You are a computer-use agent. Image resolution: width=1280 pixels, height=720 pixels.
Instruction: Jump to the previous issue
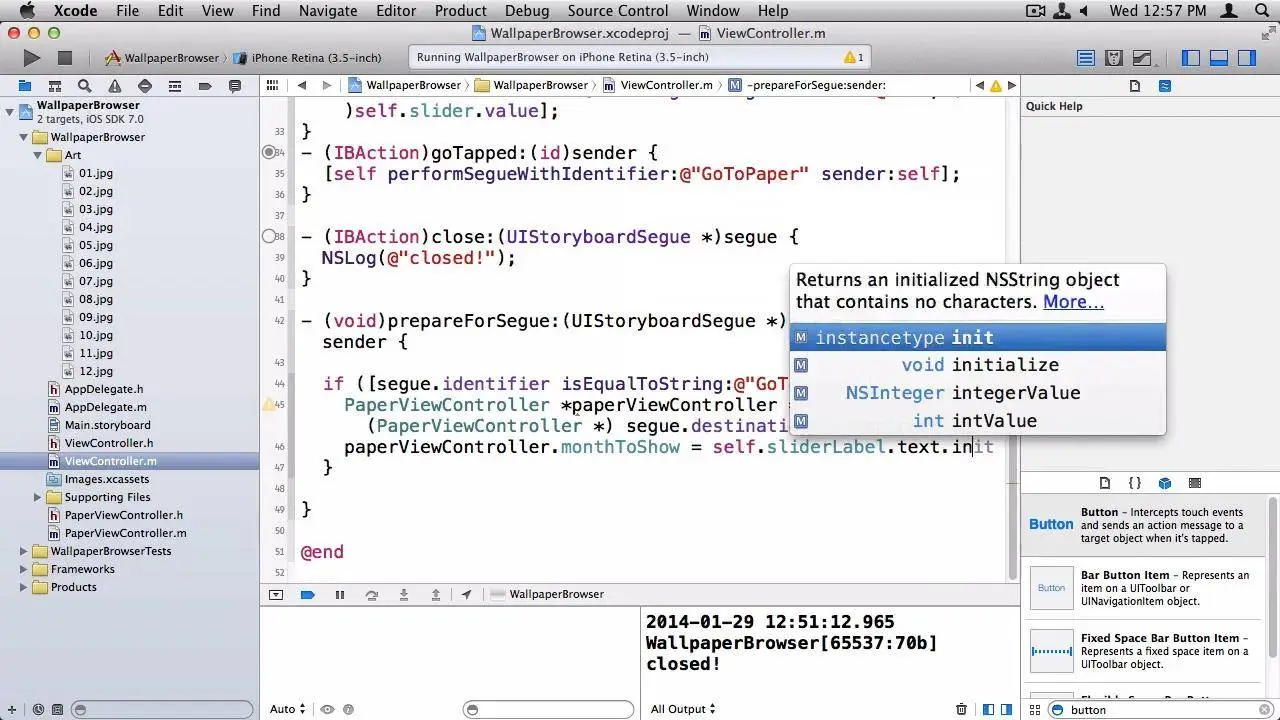click(980, 85)
